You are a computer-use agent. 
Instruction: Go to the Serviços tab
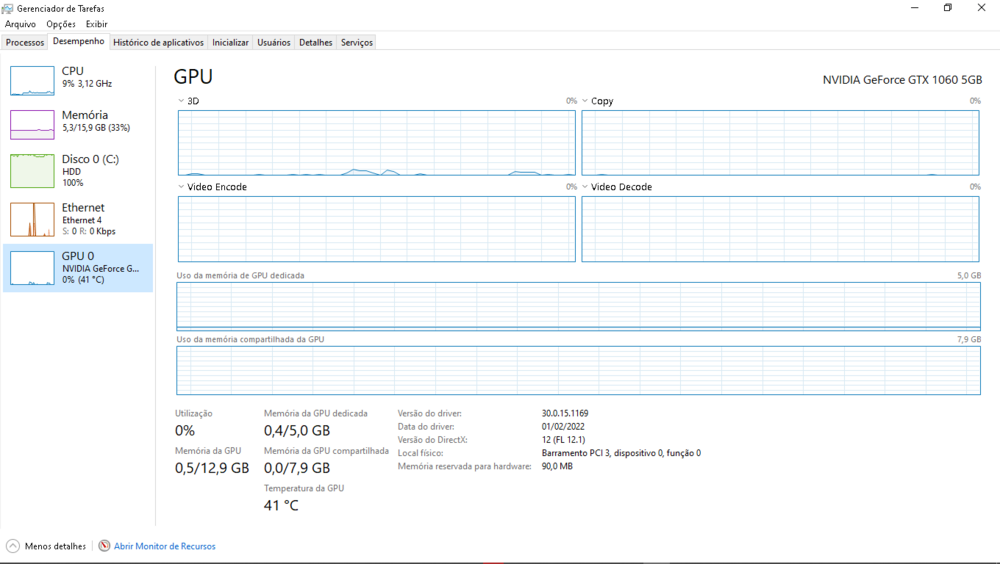click(x=356, y=42)
